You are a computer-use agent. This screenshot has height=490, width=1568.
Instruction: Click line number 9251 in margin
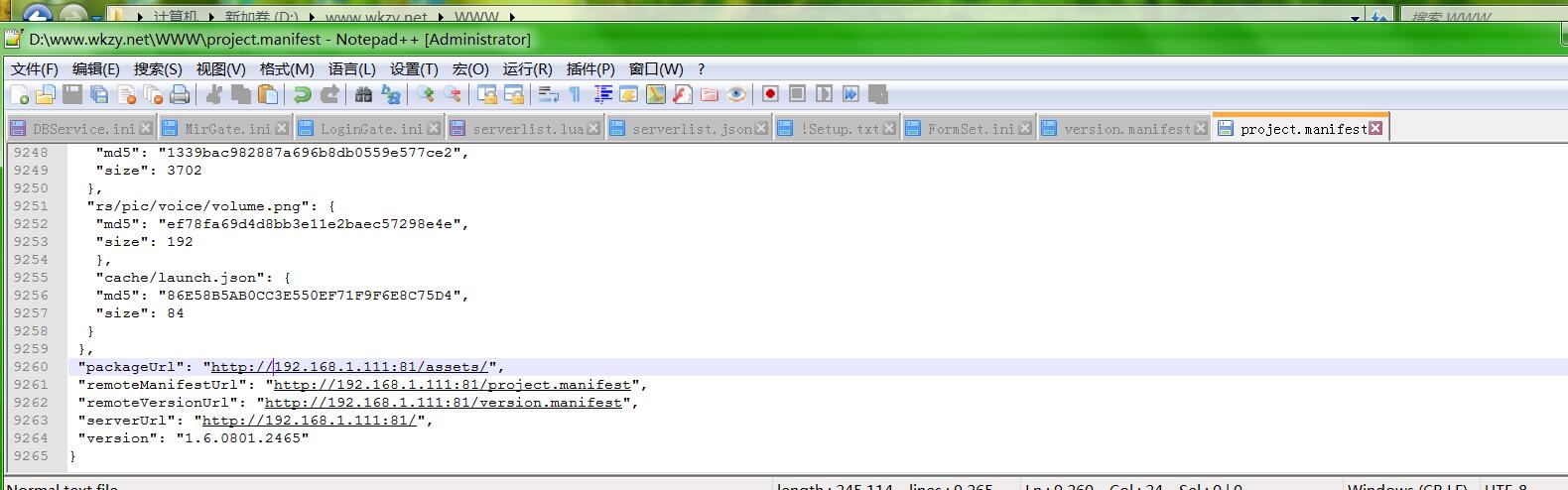coord(31,206)
